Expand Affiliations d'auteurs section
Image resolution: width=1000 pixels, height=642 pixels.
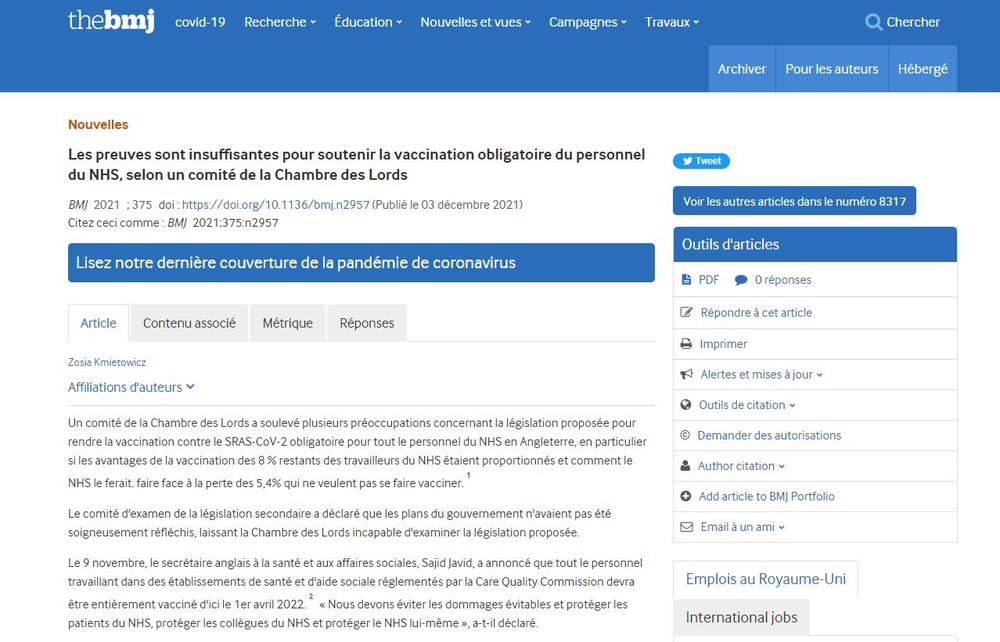point(131,387)
